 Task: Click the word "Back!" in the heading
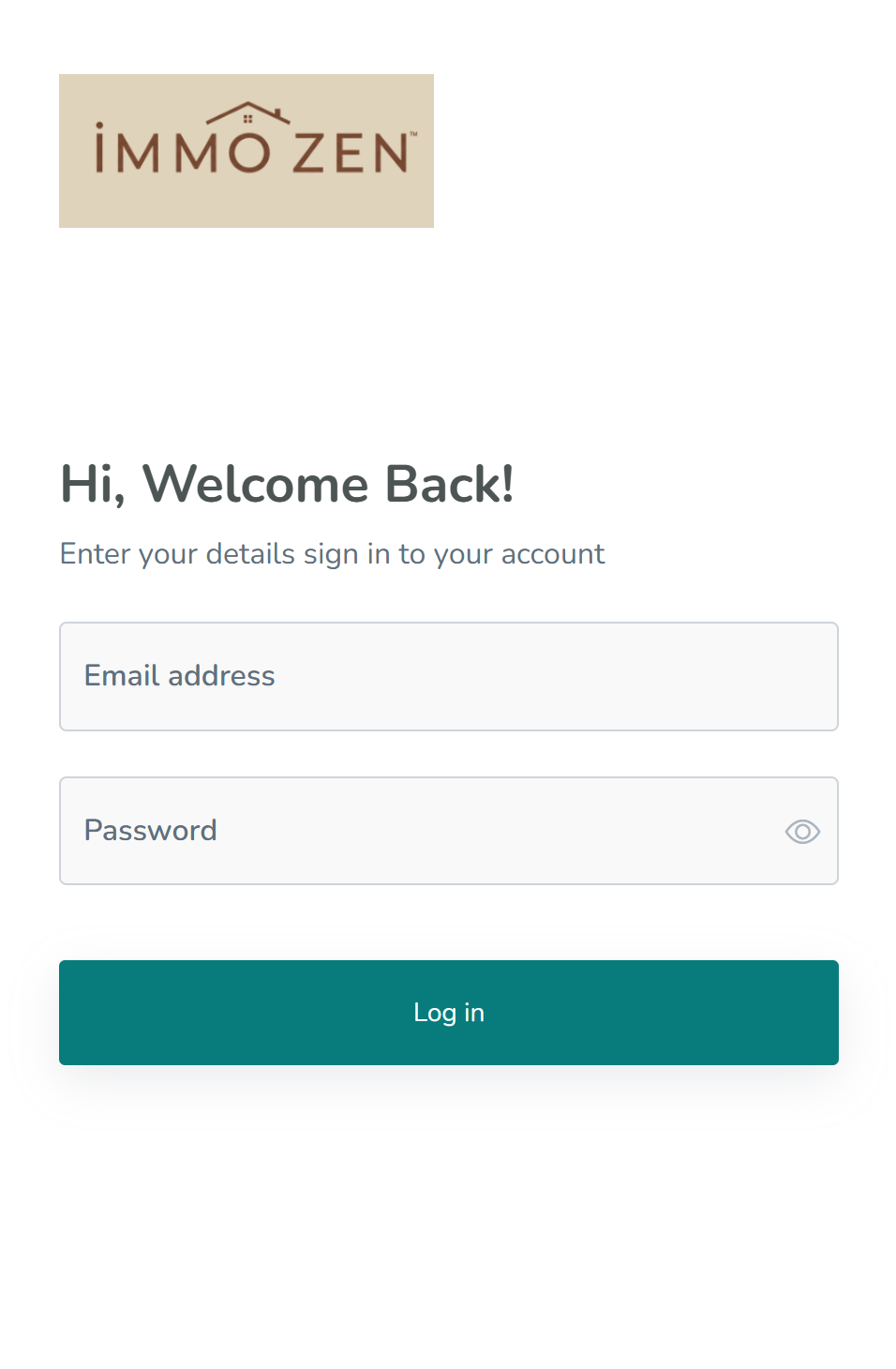(449, 485)
